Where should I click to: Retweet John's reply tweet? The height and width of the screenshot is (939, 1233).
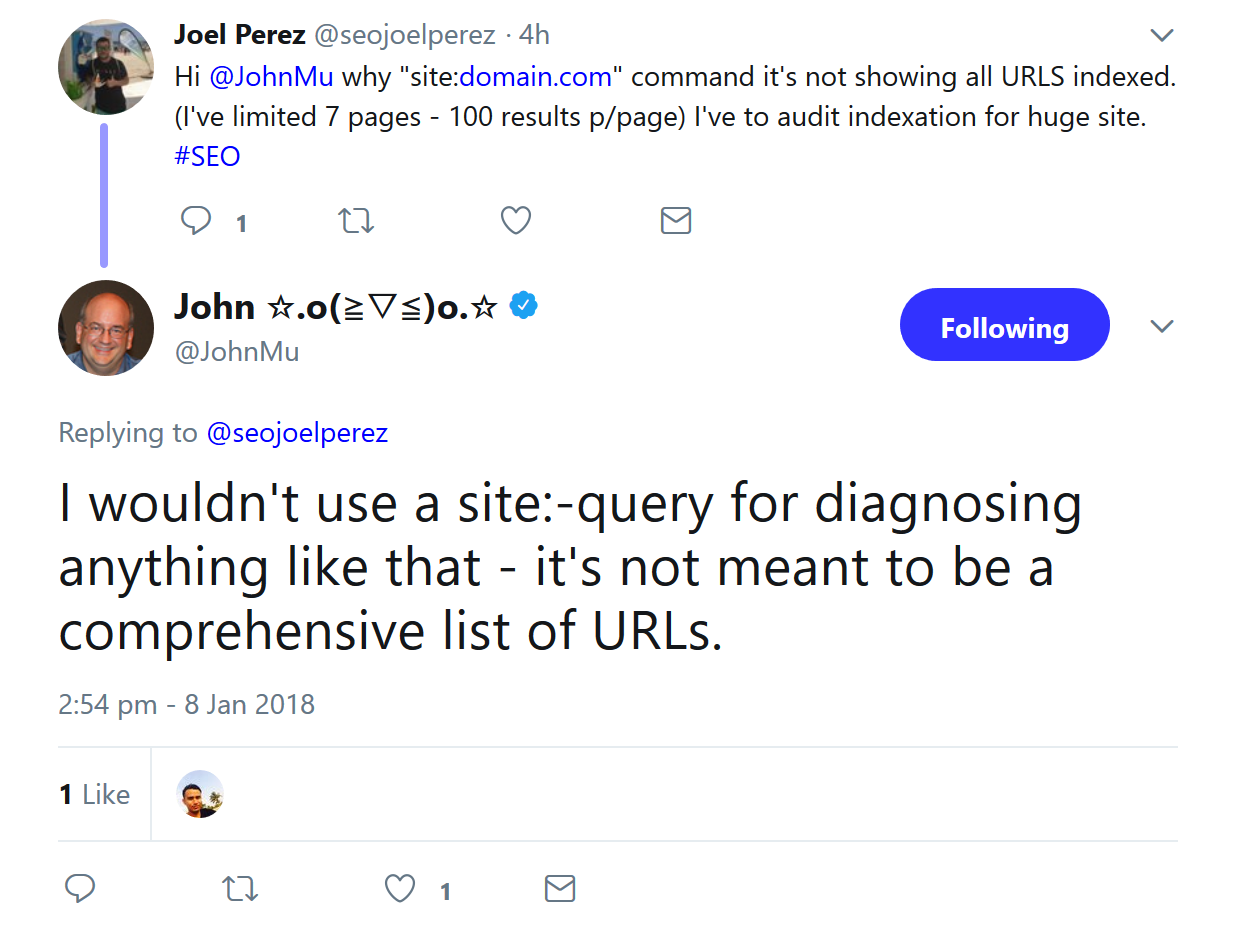tap(240, 888)
